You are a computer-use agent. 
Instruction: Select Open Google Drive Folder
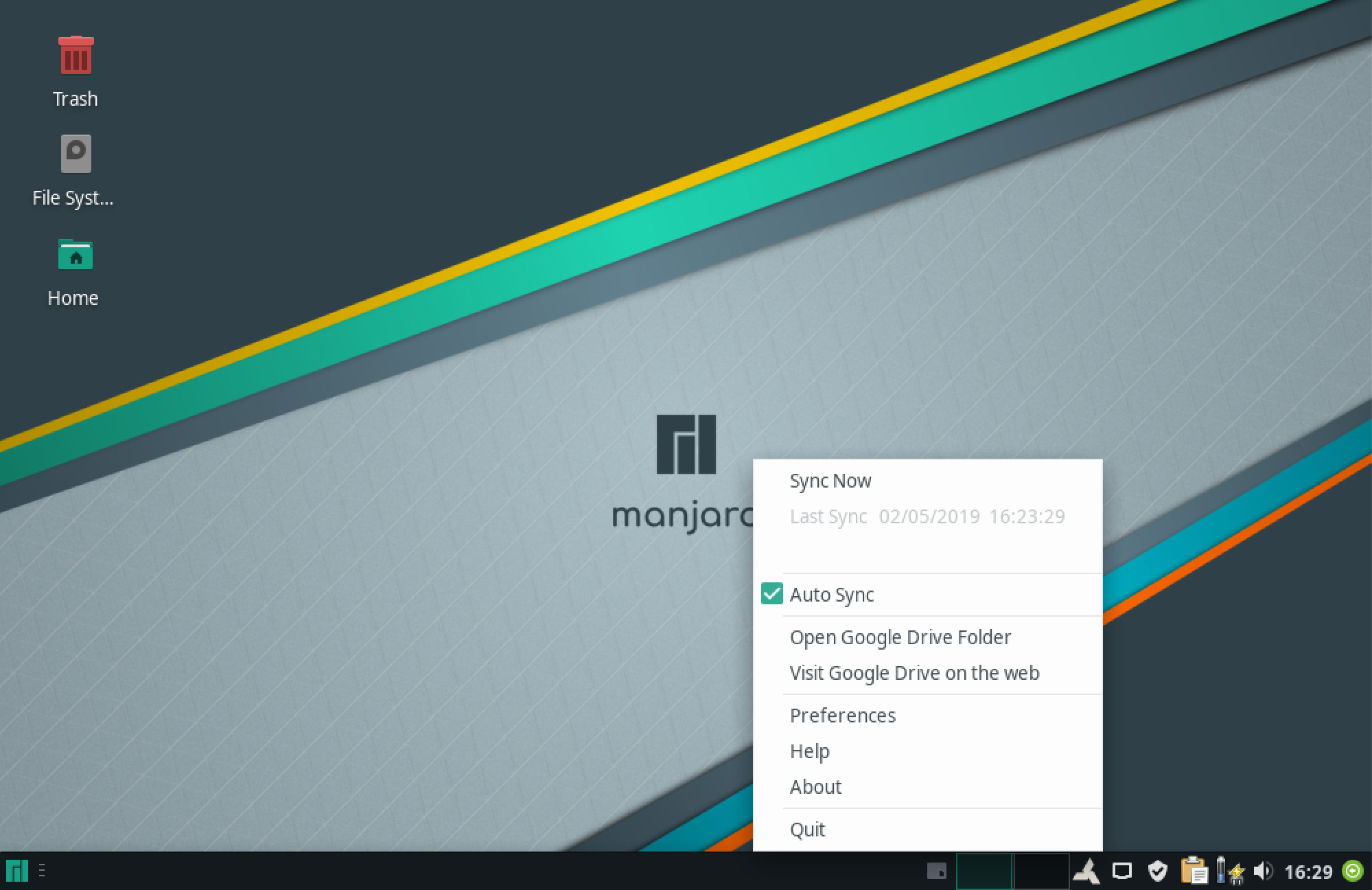click(928, 637)
